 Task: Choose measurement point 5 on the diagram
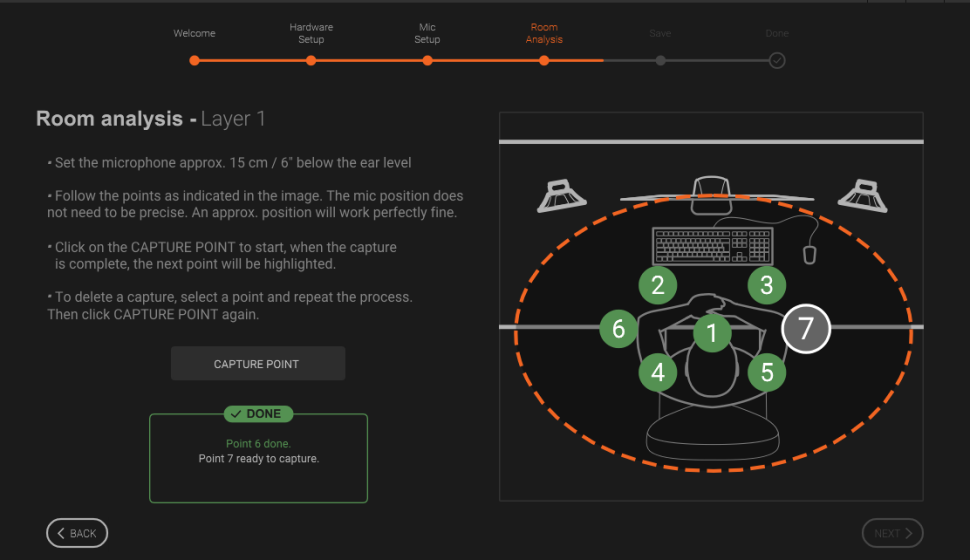click(767, 372)
